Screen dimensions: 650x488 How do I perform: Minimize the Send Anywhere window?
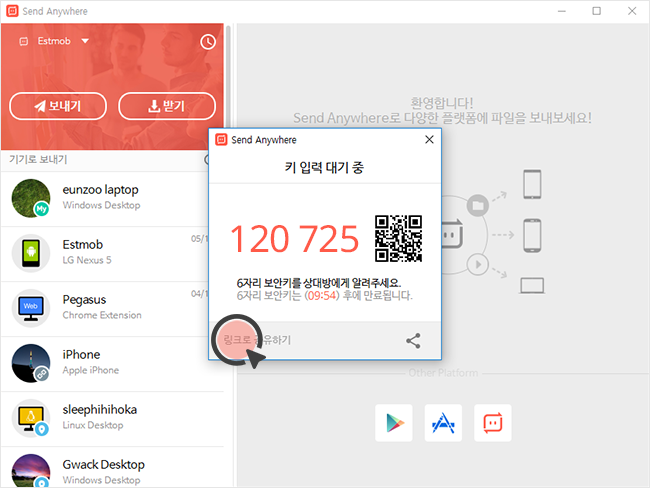click(562, 11)
